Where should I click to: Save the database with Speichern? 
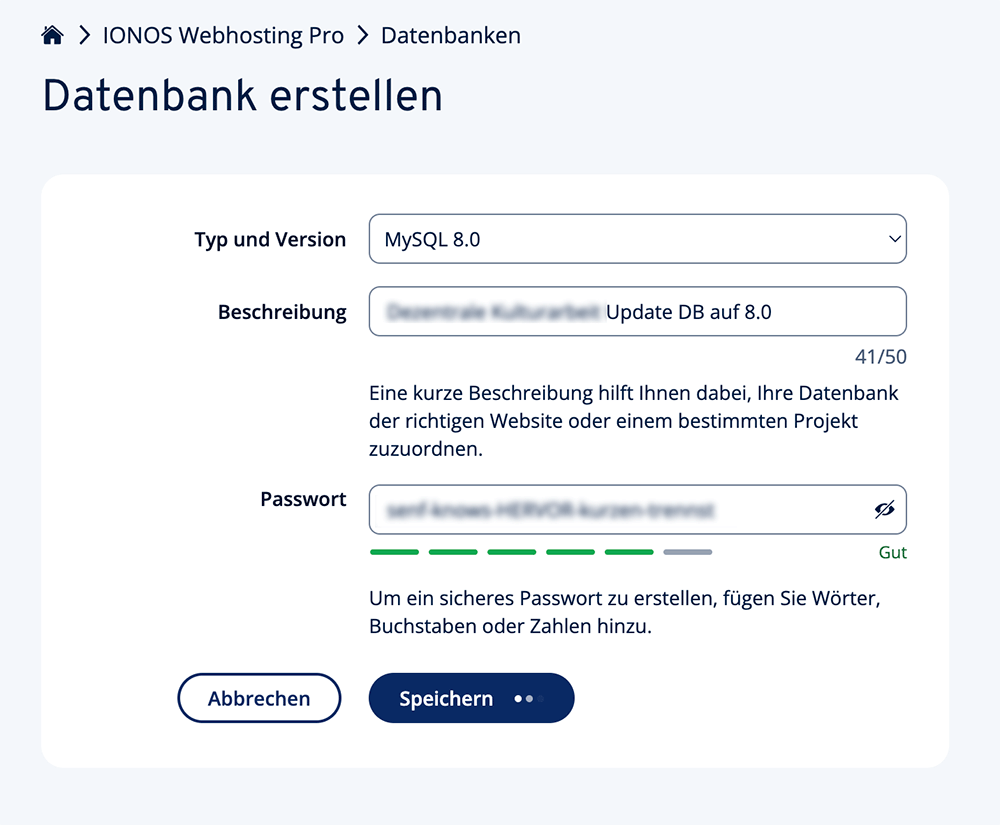pyautogui.click(x=447, y=699)
